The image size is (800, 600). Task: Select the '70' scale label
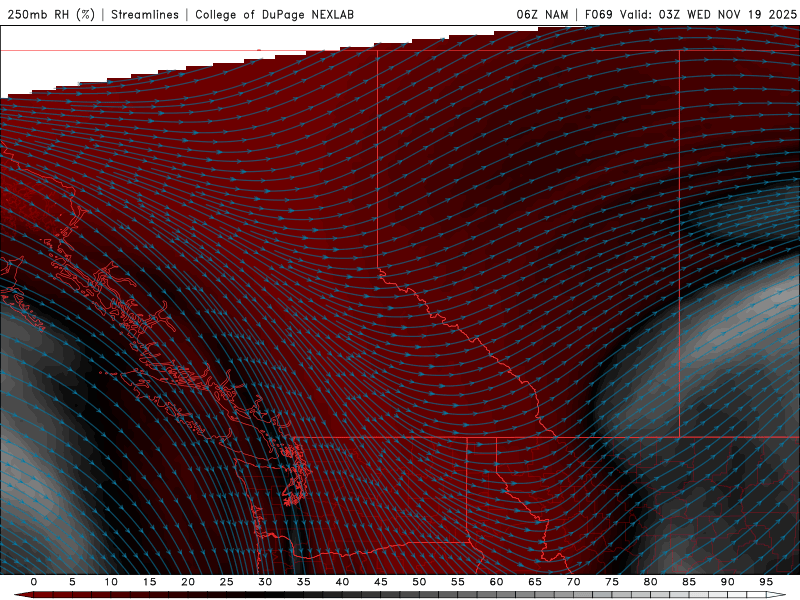[x=573, y=582]
